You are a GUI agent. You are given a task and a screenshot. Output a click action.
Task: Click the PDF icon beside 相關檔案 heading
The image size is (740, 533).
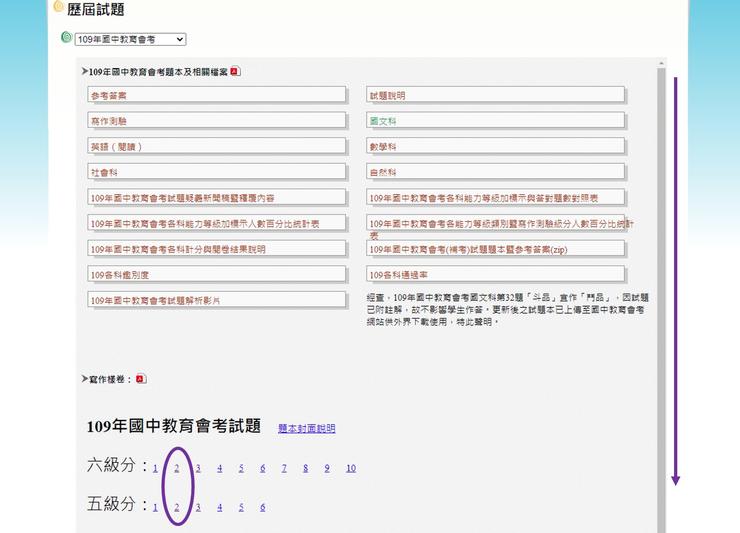click(x=236, y=72)
